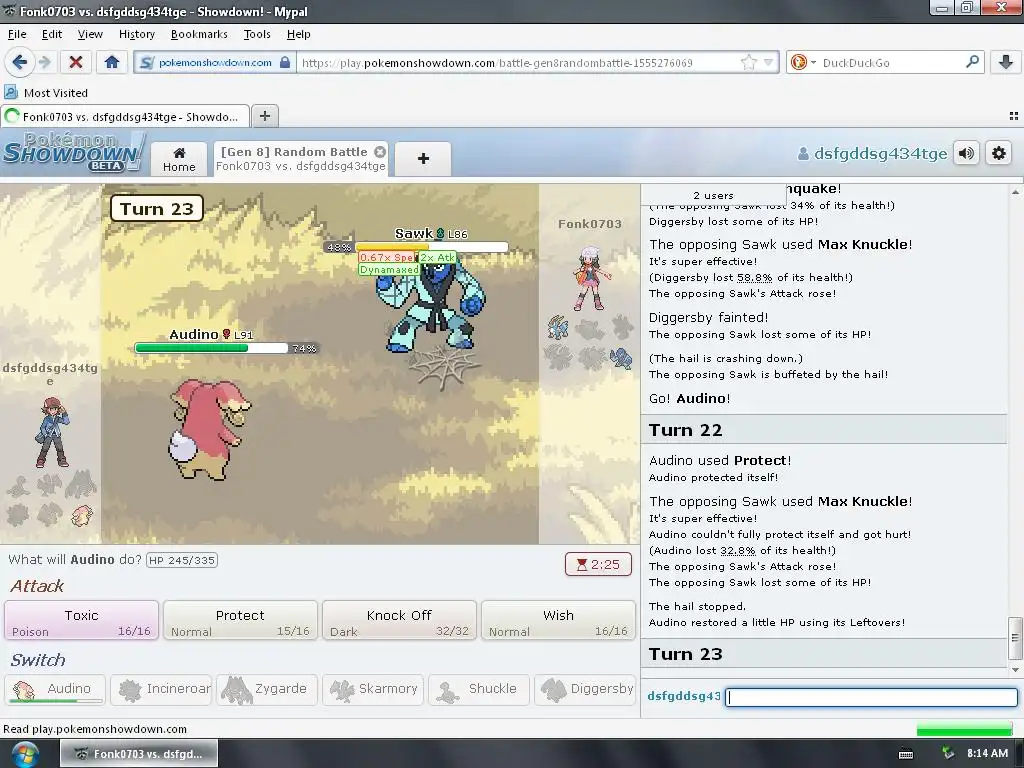The width and height of the screenshot is (1024, 768).
Task: Open the Edit menu
Action: 52,34
